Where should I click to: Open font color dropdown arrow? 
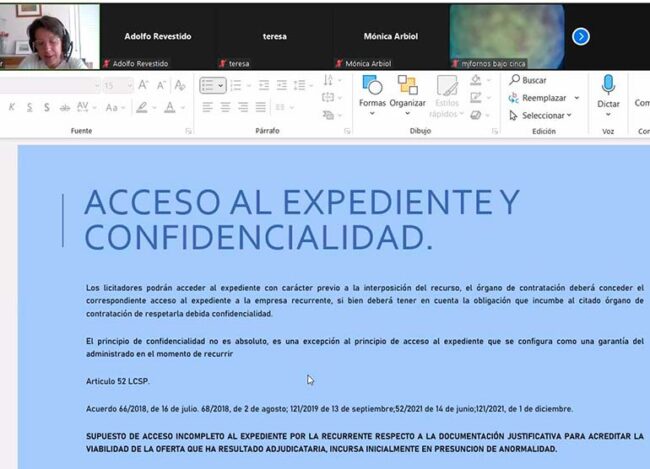(183, 108)
